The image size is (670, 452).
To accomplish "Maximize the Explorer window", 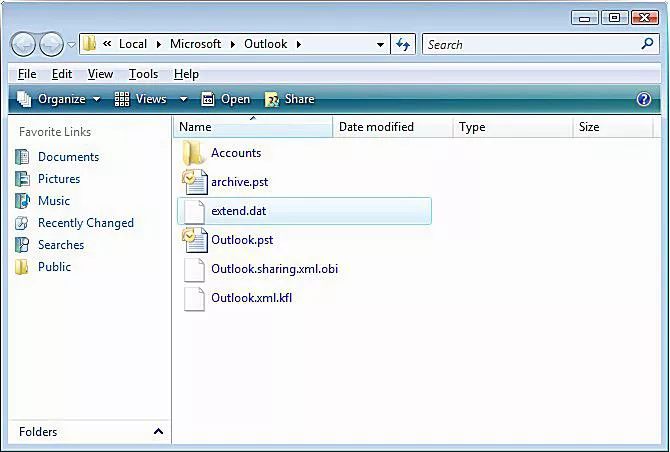I will pos(614,18).
